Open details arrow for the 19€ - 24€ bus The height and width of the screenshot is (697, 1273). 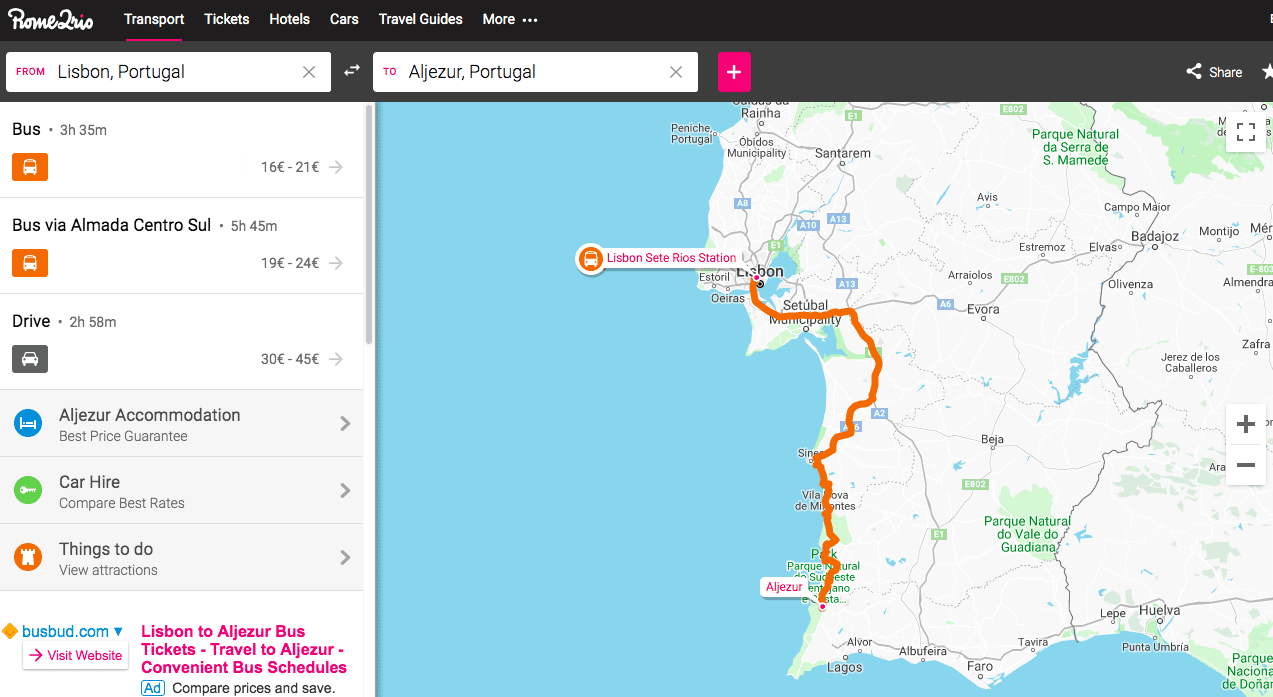point(336,263)
